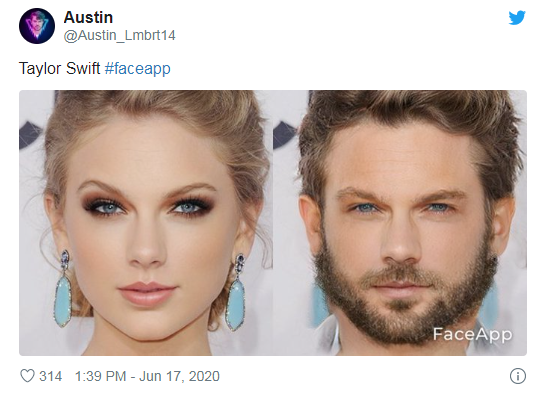Click the 'Taylor Swift' tweet text

click(59, 68)
